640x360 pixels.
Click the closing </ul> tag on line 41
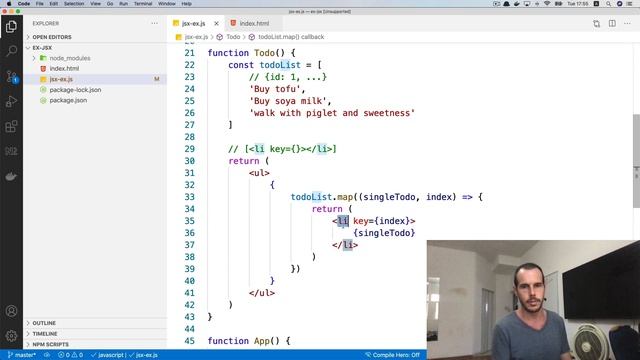pos(262,293)
